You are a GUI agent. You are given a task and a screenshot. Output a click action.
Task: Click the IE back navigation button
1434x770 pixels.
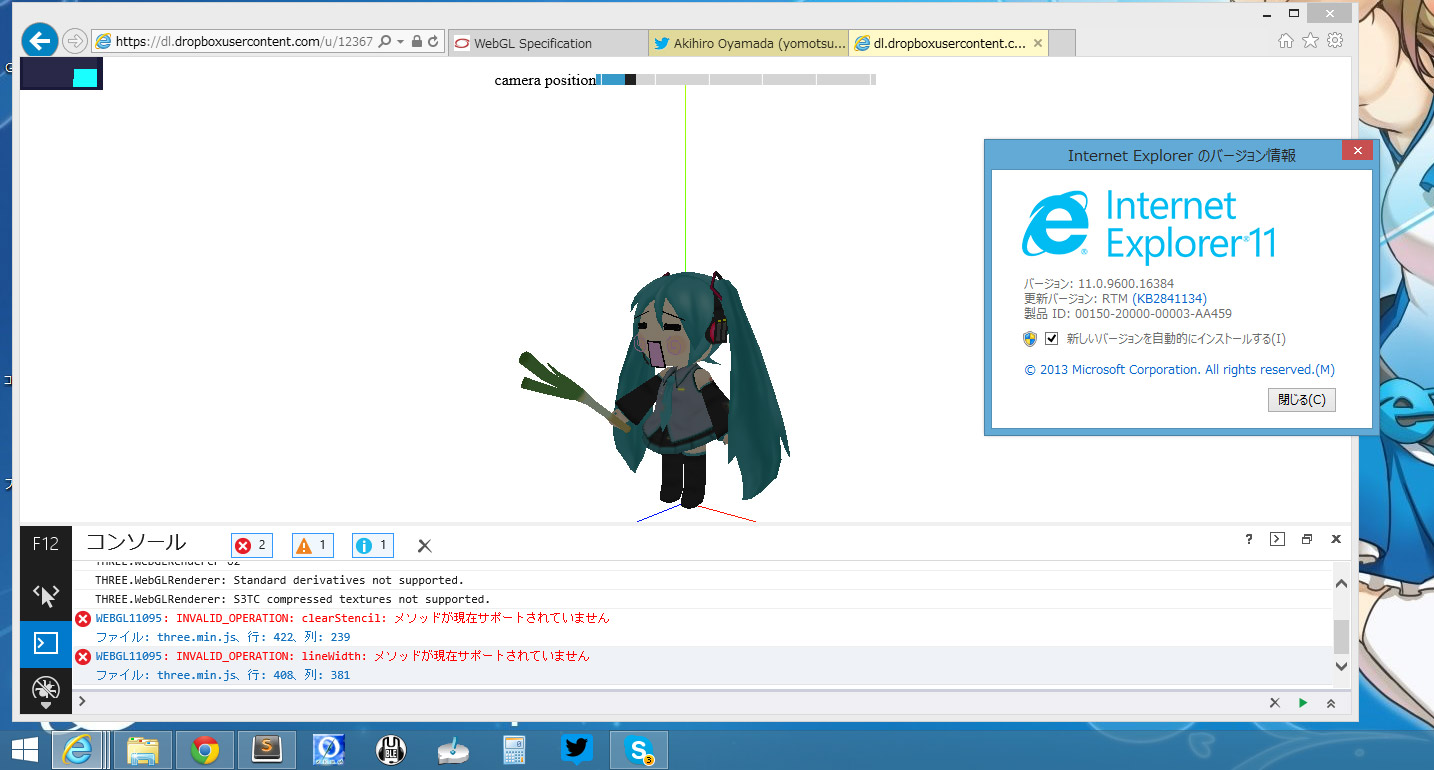point(39,41)
